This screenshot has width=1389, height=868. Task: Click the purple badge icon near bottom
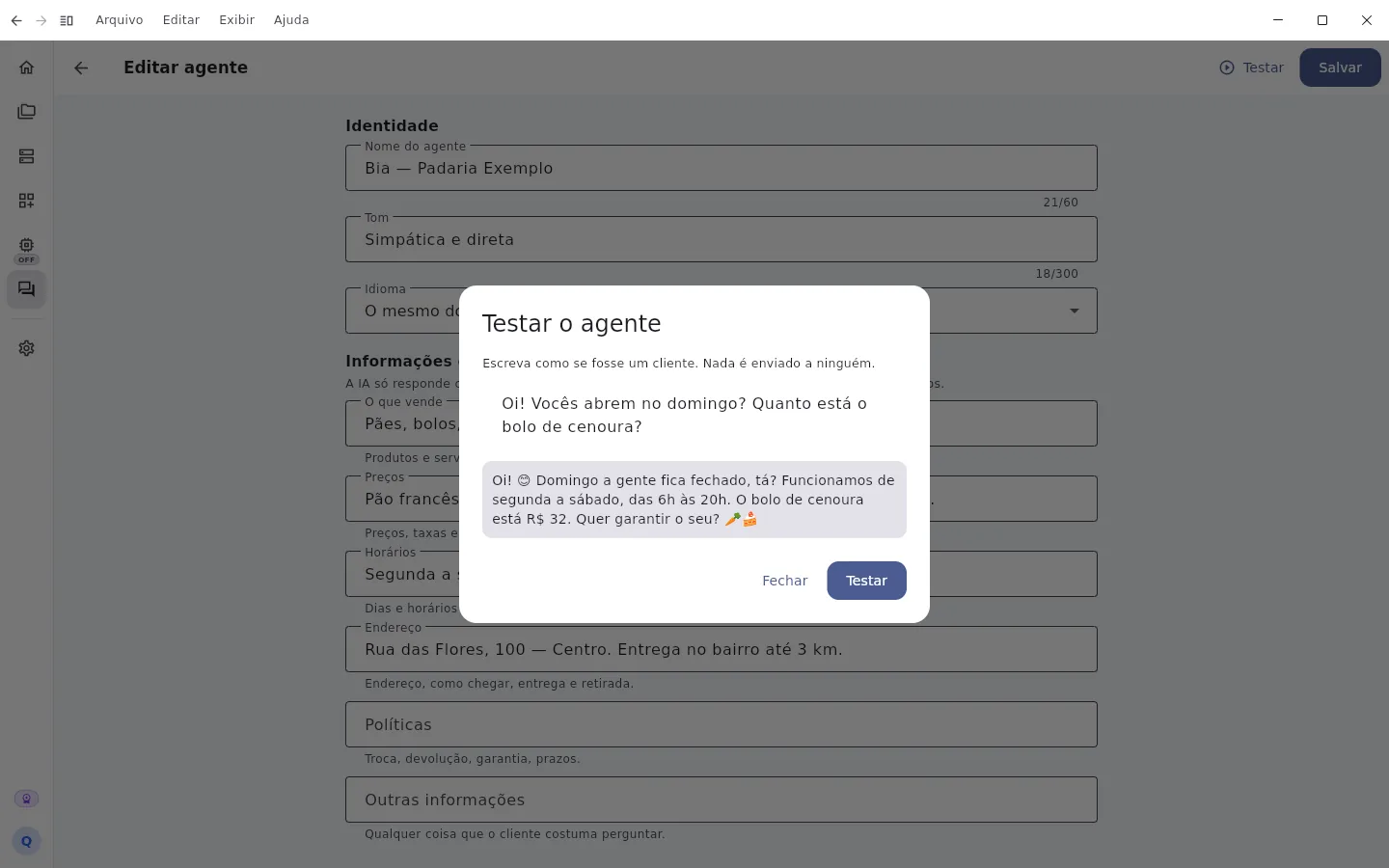coord(26,799)
